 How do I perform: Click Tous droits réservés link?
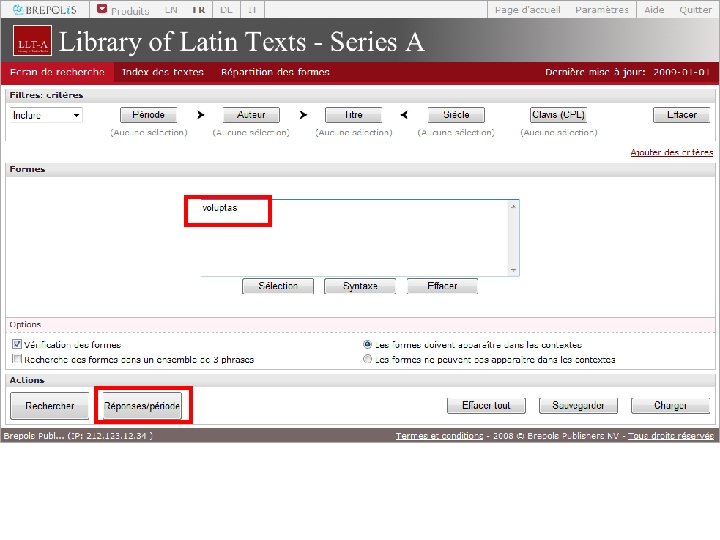671,436
